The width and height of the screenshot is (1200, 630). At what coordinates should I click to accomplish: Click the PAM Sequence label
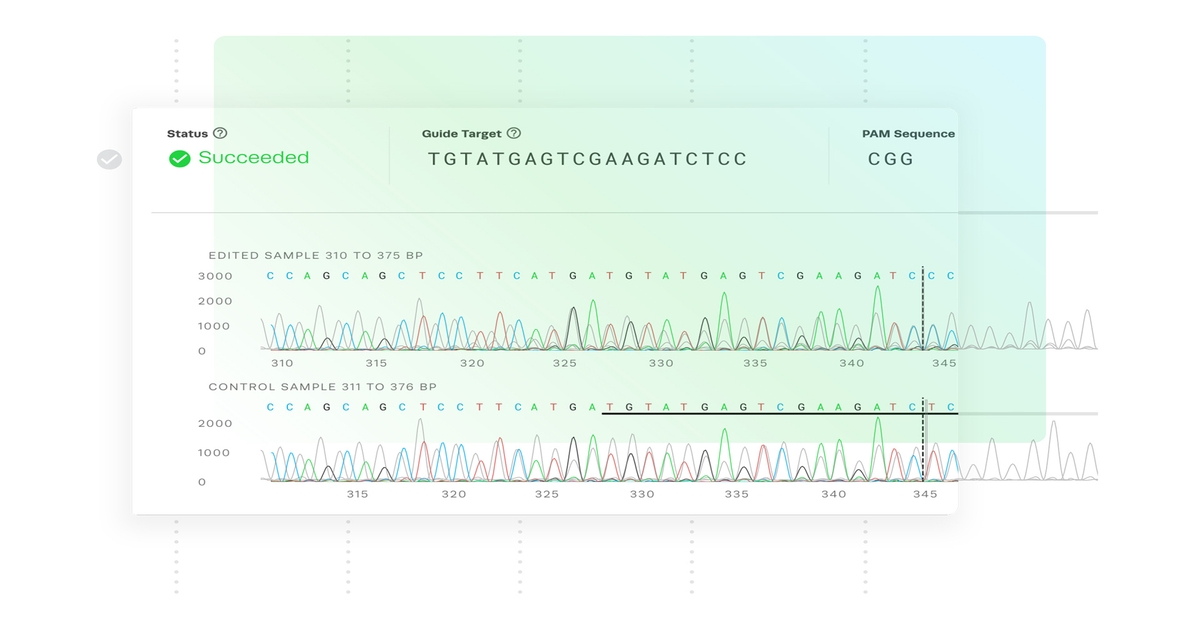coord(908,133)
